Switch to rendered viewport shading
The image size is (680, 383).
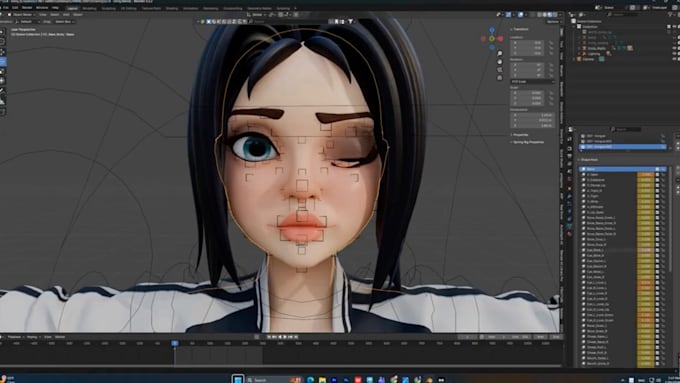(x=555, y=15)
